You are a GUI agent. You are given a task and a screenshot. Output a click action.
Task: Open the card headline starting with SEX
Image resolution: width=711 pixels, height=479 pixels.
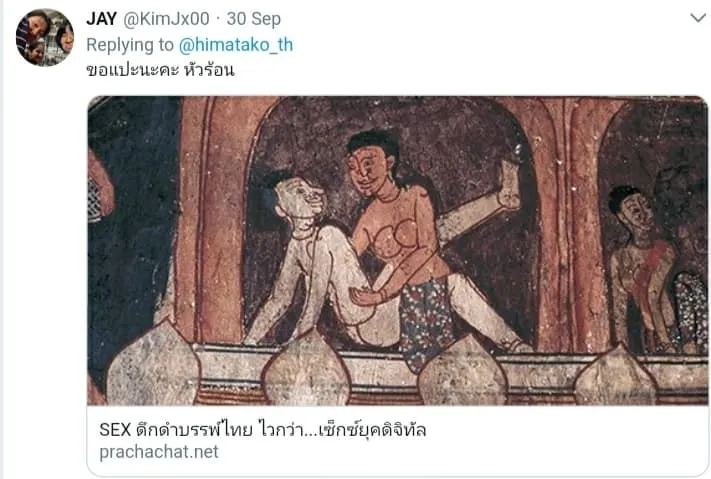click(x=263, y=429)
